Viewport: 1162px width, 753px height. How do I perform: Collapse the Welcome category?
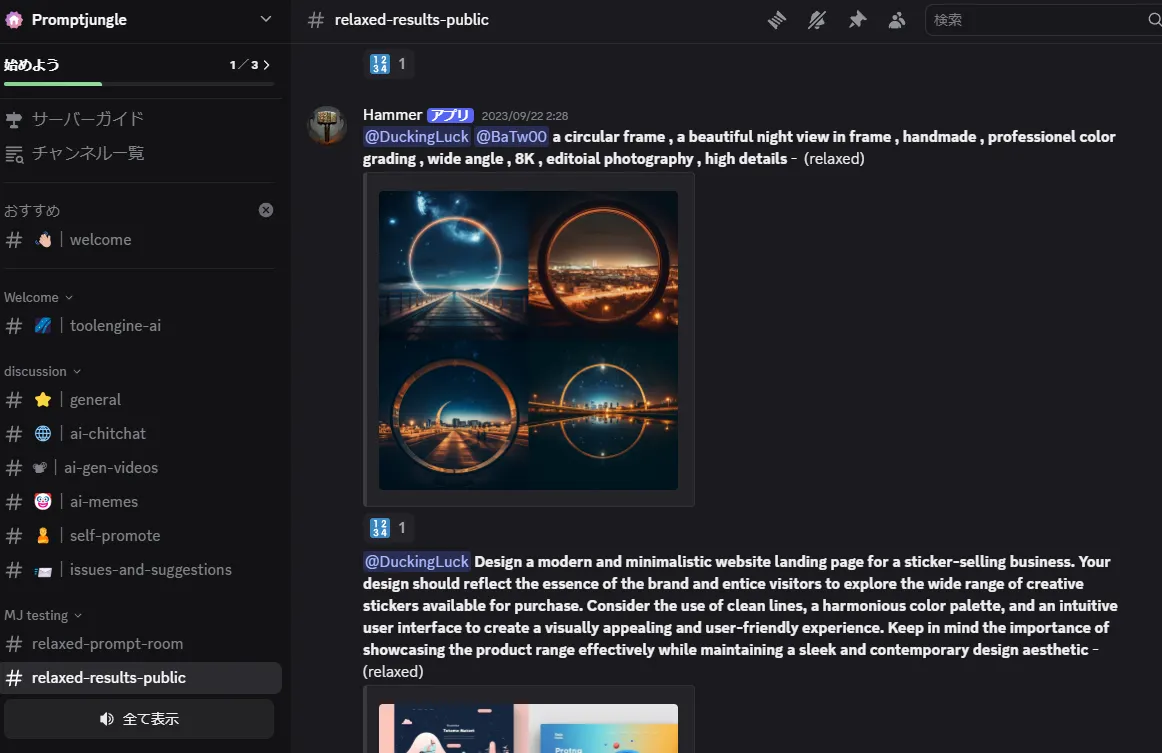pos(38,297)
